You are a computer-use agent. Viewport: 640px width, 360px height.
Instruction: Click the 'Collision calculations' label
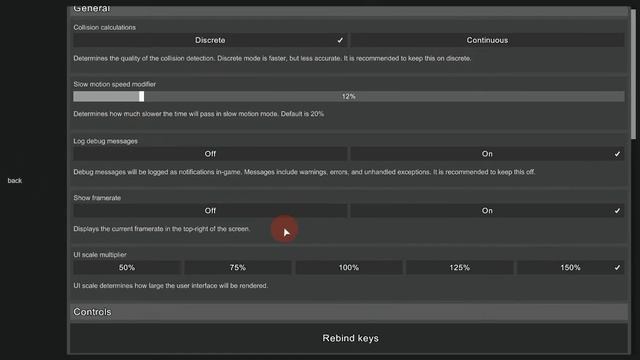click(104, 27)
